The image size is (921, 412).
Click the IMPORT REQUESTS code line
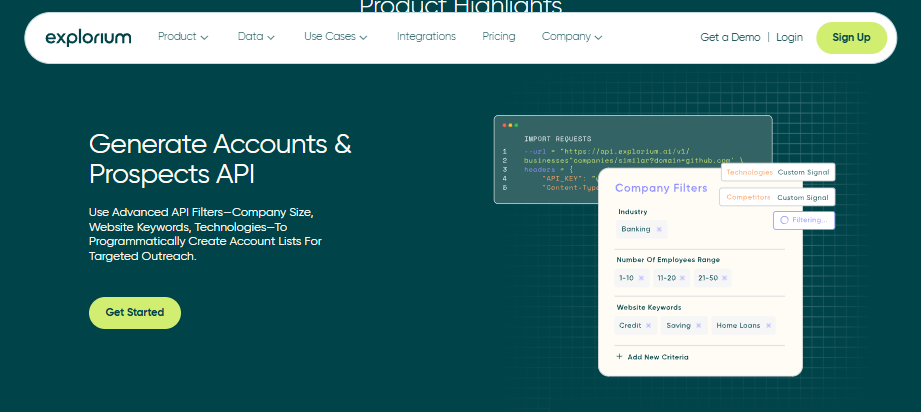coord(557,139)
